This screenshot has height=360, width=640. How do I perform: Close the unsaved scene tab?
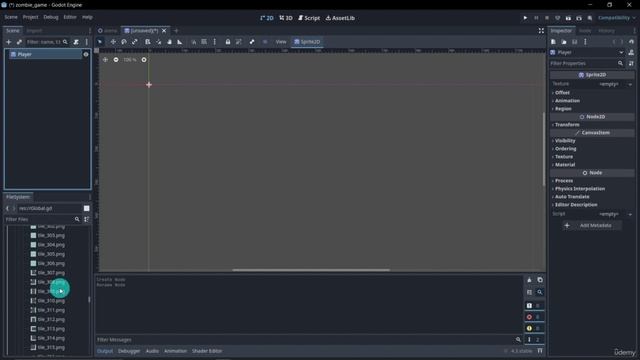[164, 31]
